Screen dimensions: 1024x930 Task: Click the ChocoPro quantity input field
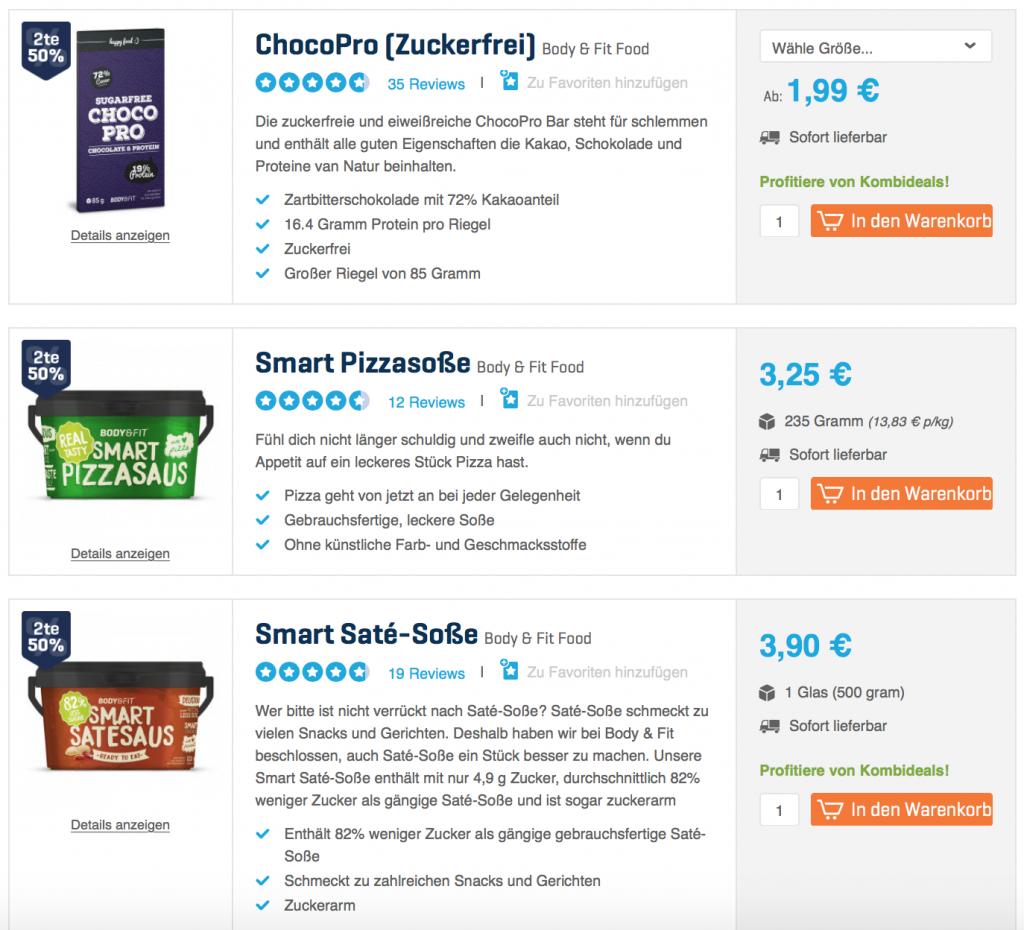point(779,221)
